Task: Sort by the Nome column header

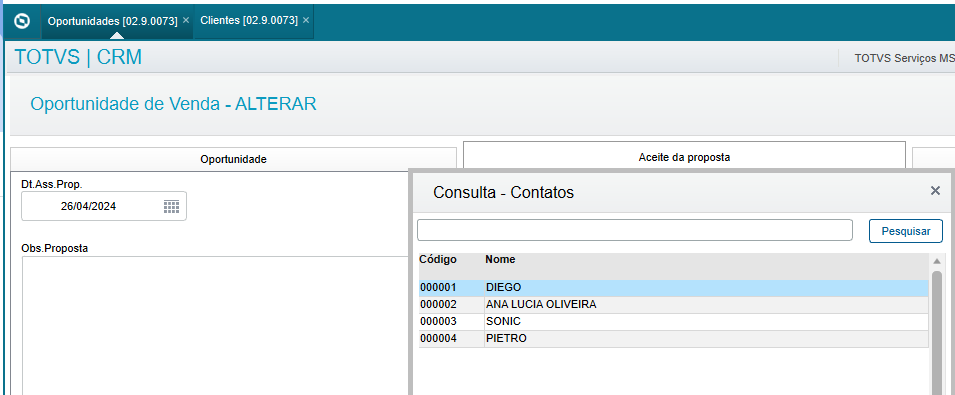Action: 500,259
